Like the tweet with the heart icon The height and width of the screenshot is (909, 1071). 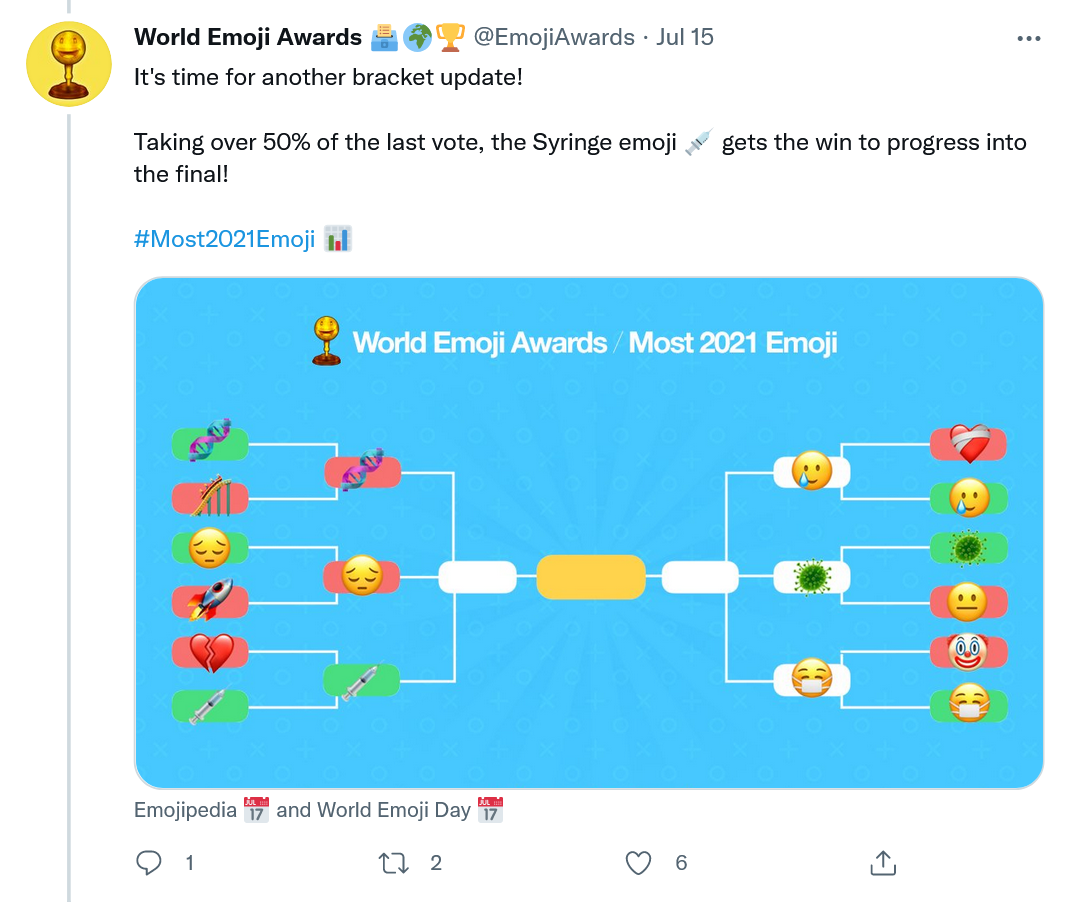(x=638, y=862)
